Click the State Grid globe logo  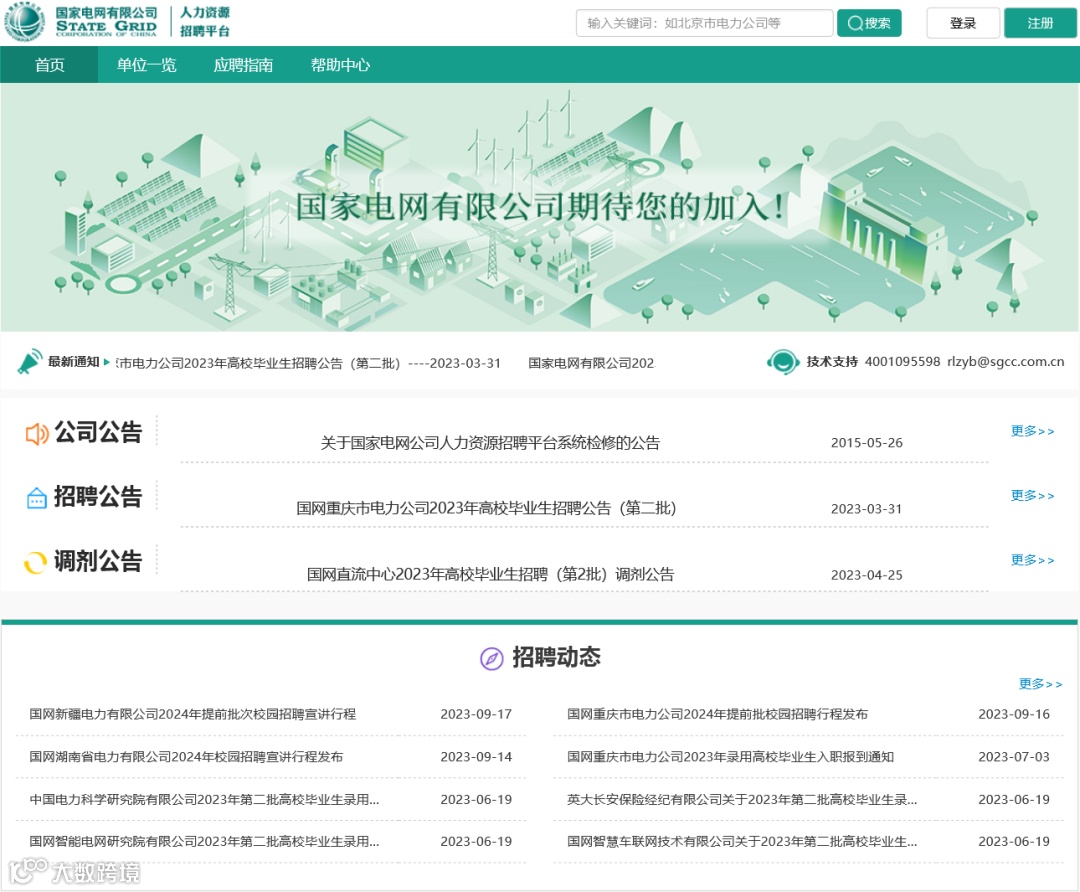(25, 21)
